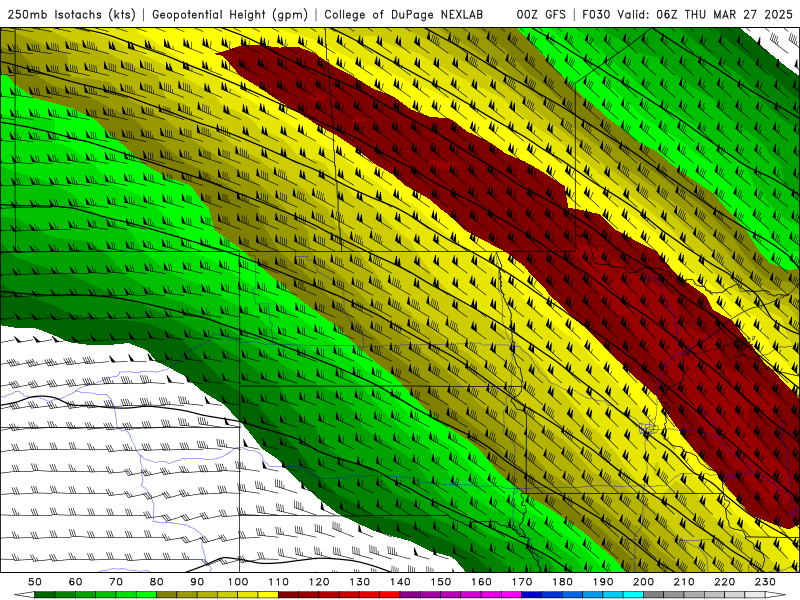Click the 'Geopotential Height (gpm)' title text

tap(230, 15)
